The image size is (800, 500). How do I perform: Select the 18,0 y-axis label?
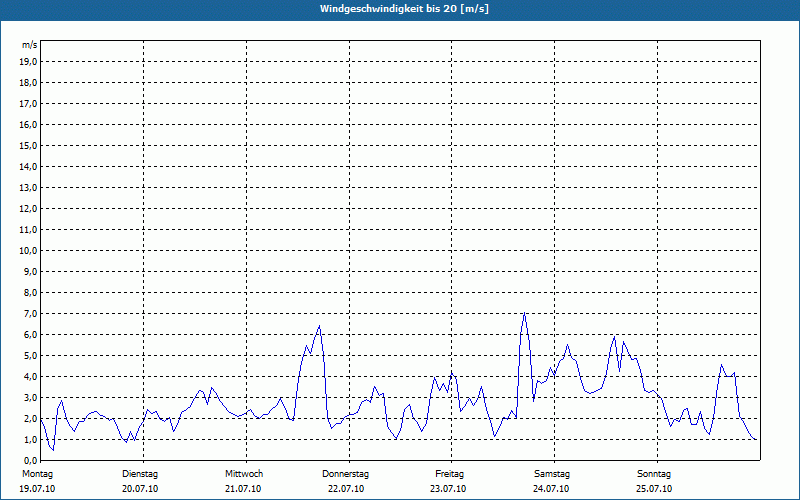click(x=28, y=83)
